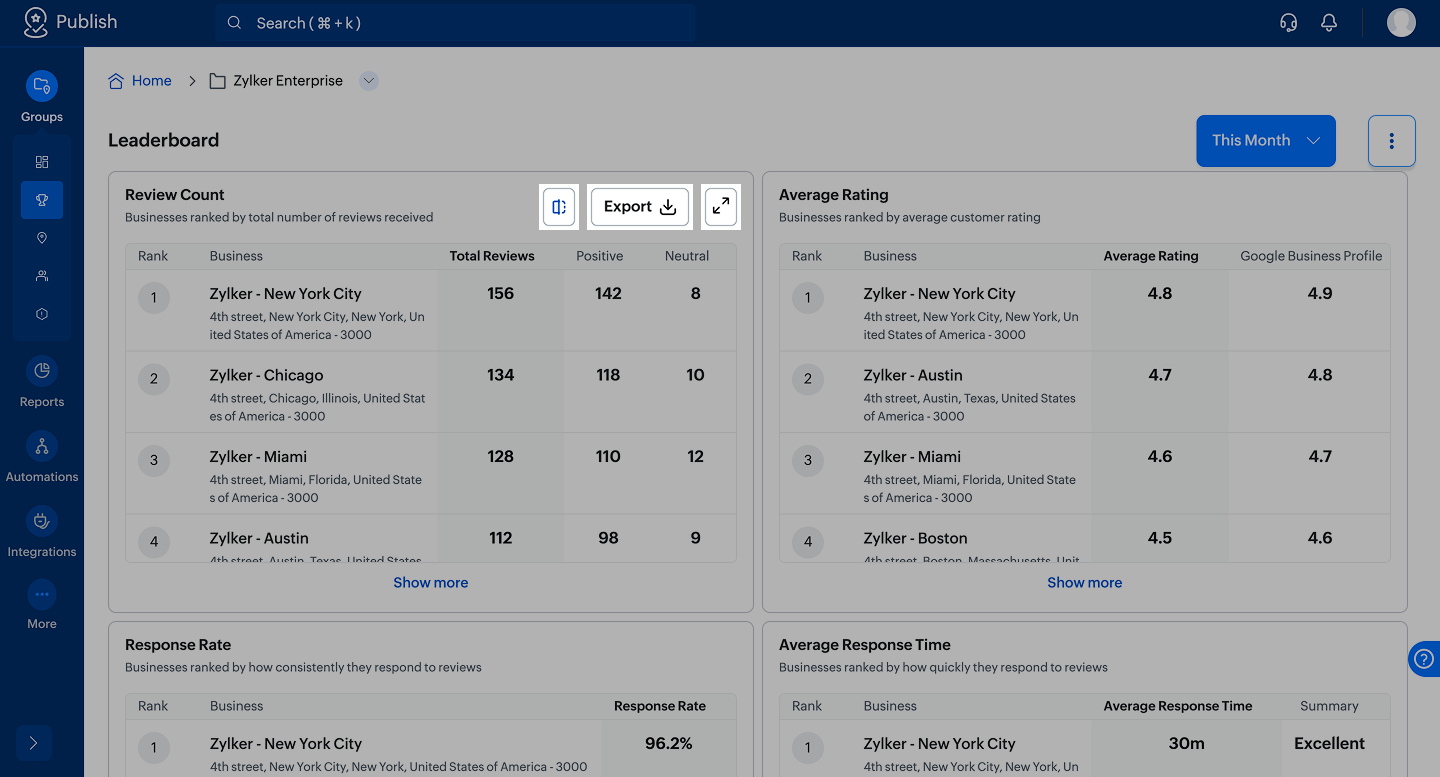Toggle the column layout button in Review Count
This screenshot has height=777, width=1440.
coord(559,207)
